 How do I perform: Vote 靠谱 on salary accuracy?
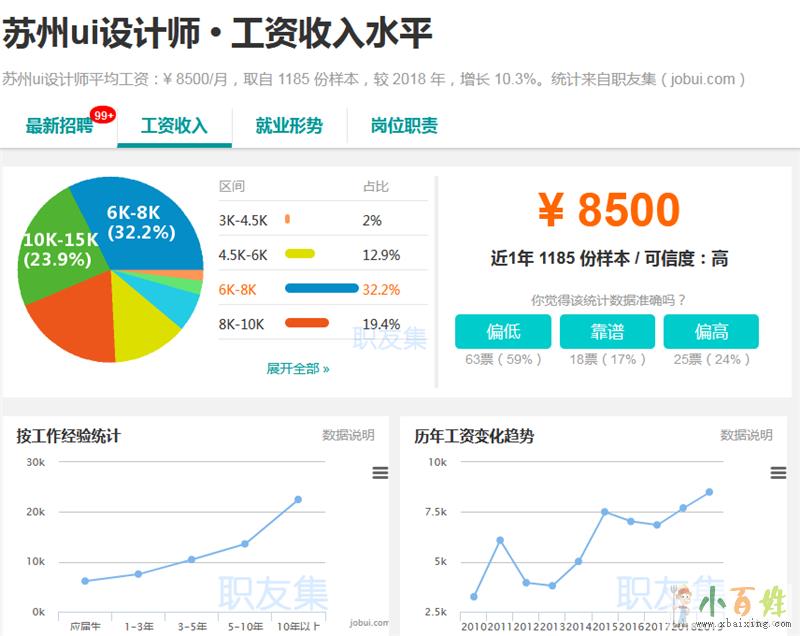point(607,332)
